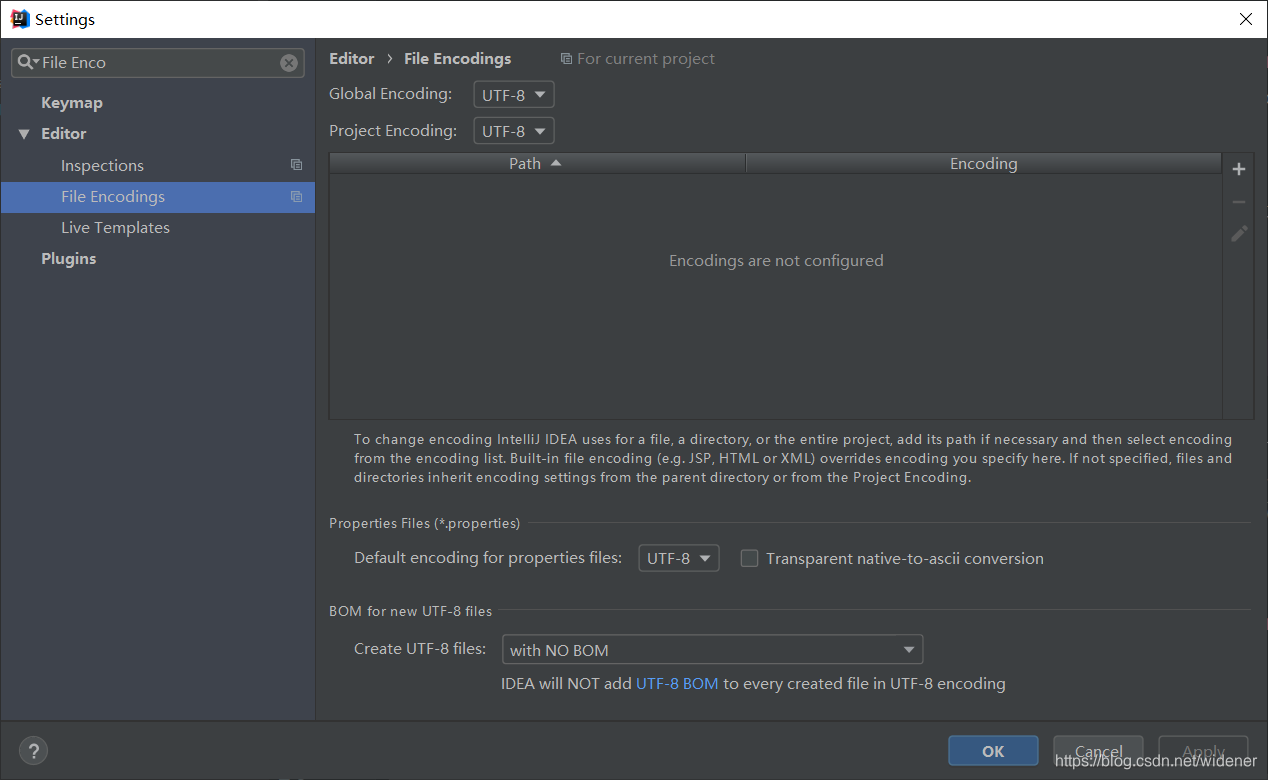Open the Project Encoding dropdown
1268x780 pixels.
click(514, 131)
